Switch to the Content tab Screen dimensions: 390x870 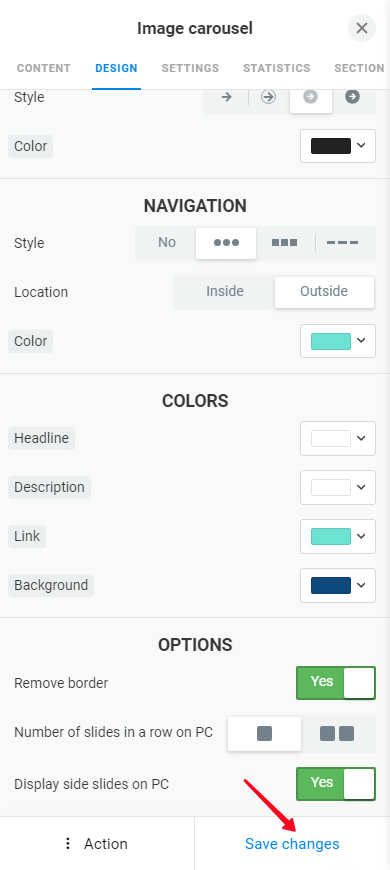click(x=44, y=68)
